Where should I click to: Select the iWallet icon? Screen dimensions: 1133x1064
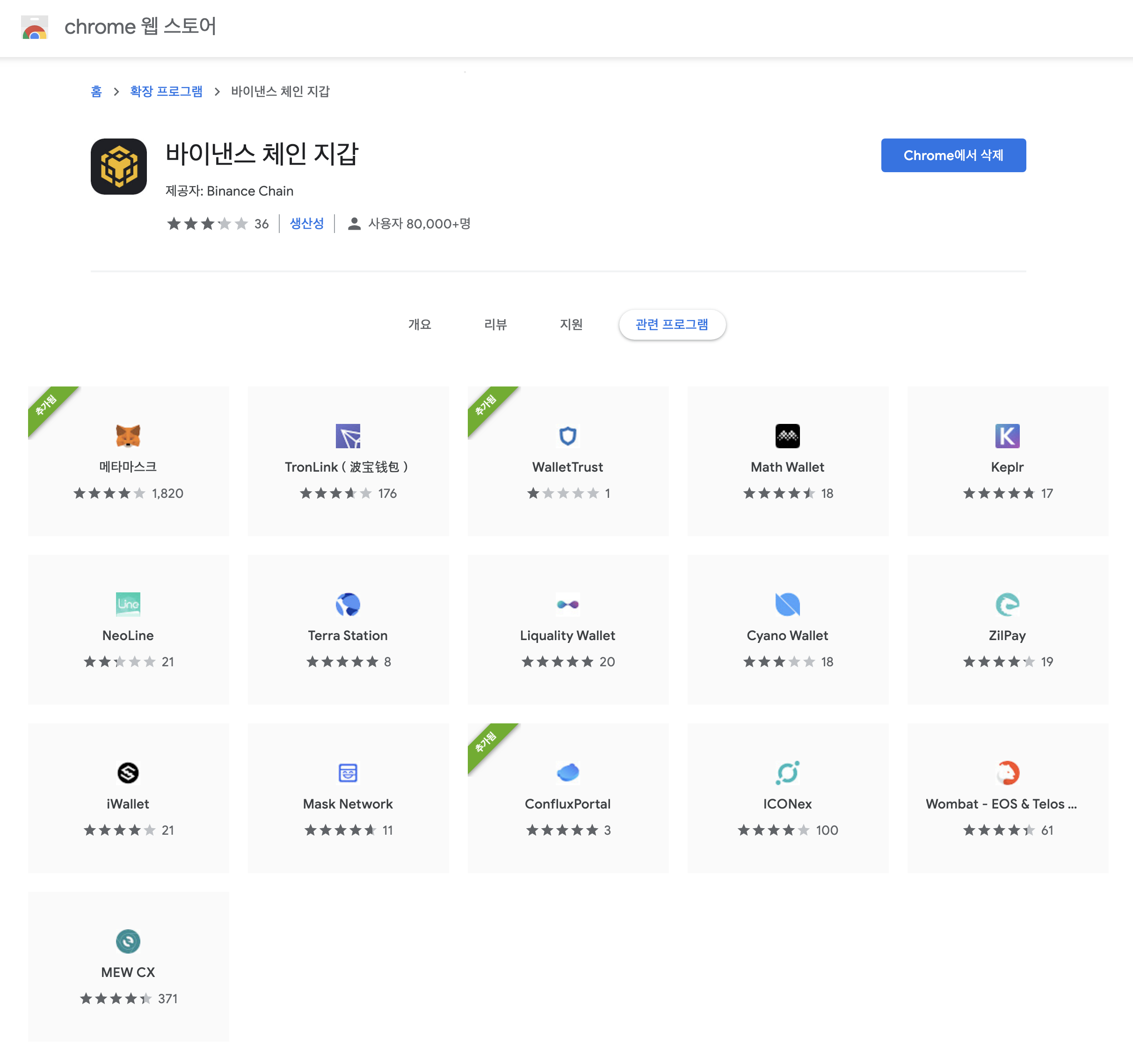click(128, 773)
